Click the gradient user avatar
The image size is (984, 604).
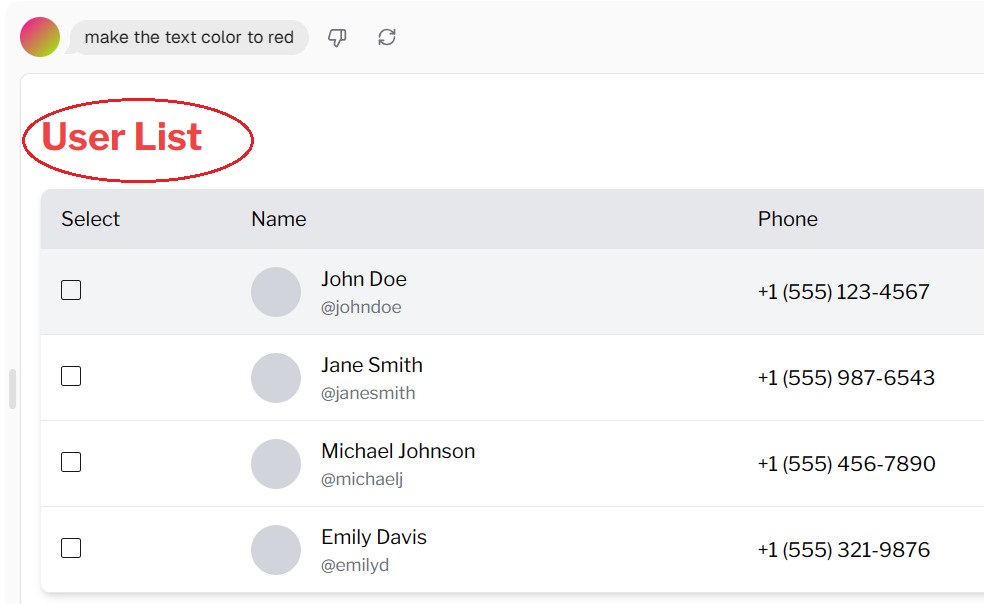[40, 37]
